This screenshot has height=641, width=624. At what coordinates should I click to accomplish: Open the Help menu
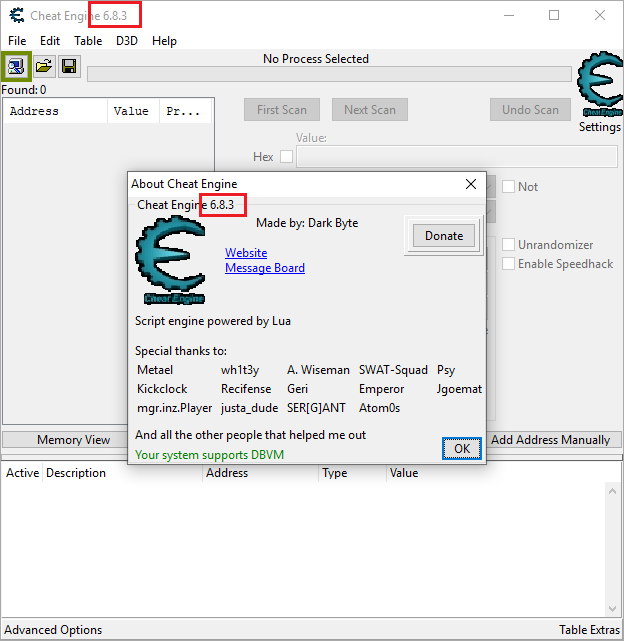click(x=164, y=41)
